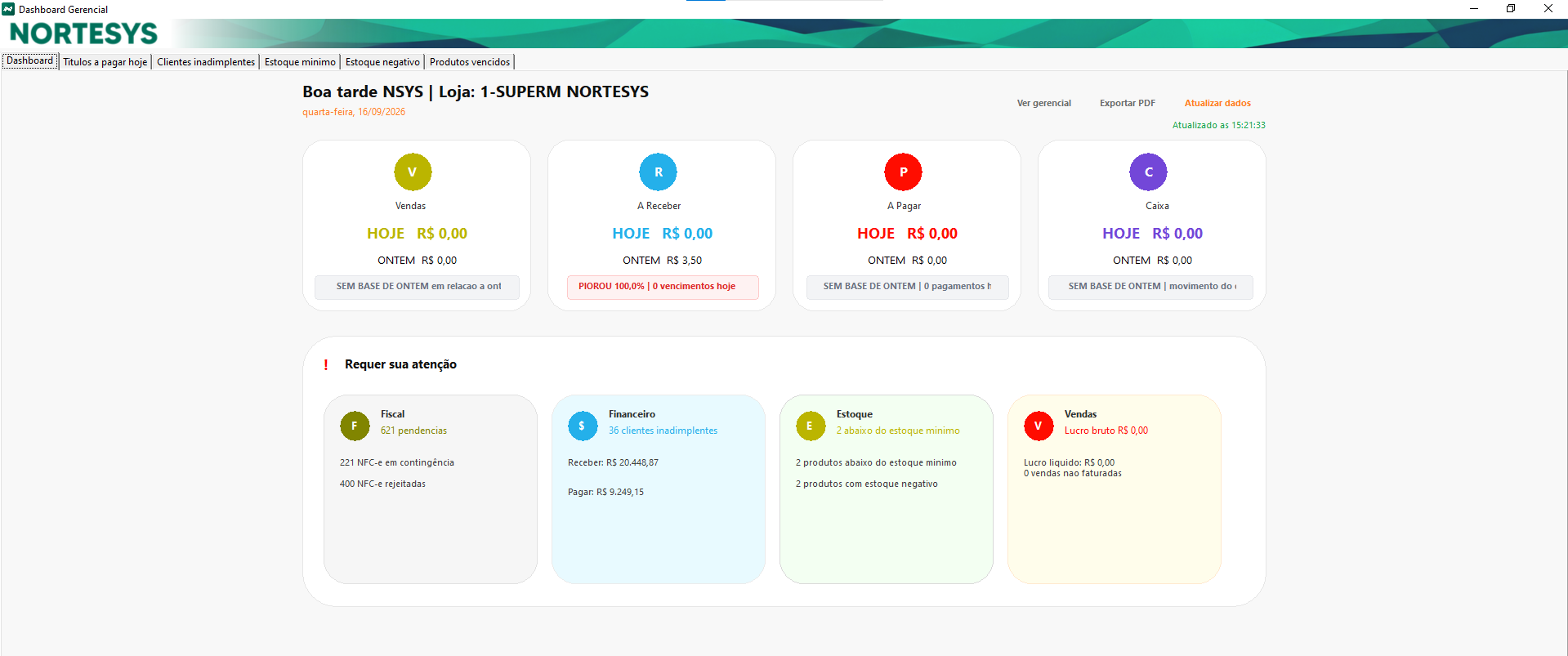The image size is (1568, 656).
Task: Click the 'Requer sua atenção' heading
Action: pyautogui.click(x=400, y=364)
